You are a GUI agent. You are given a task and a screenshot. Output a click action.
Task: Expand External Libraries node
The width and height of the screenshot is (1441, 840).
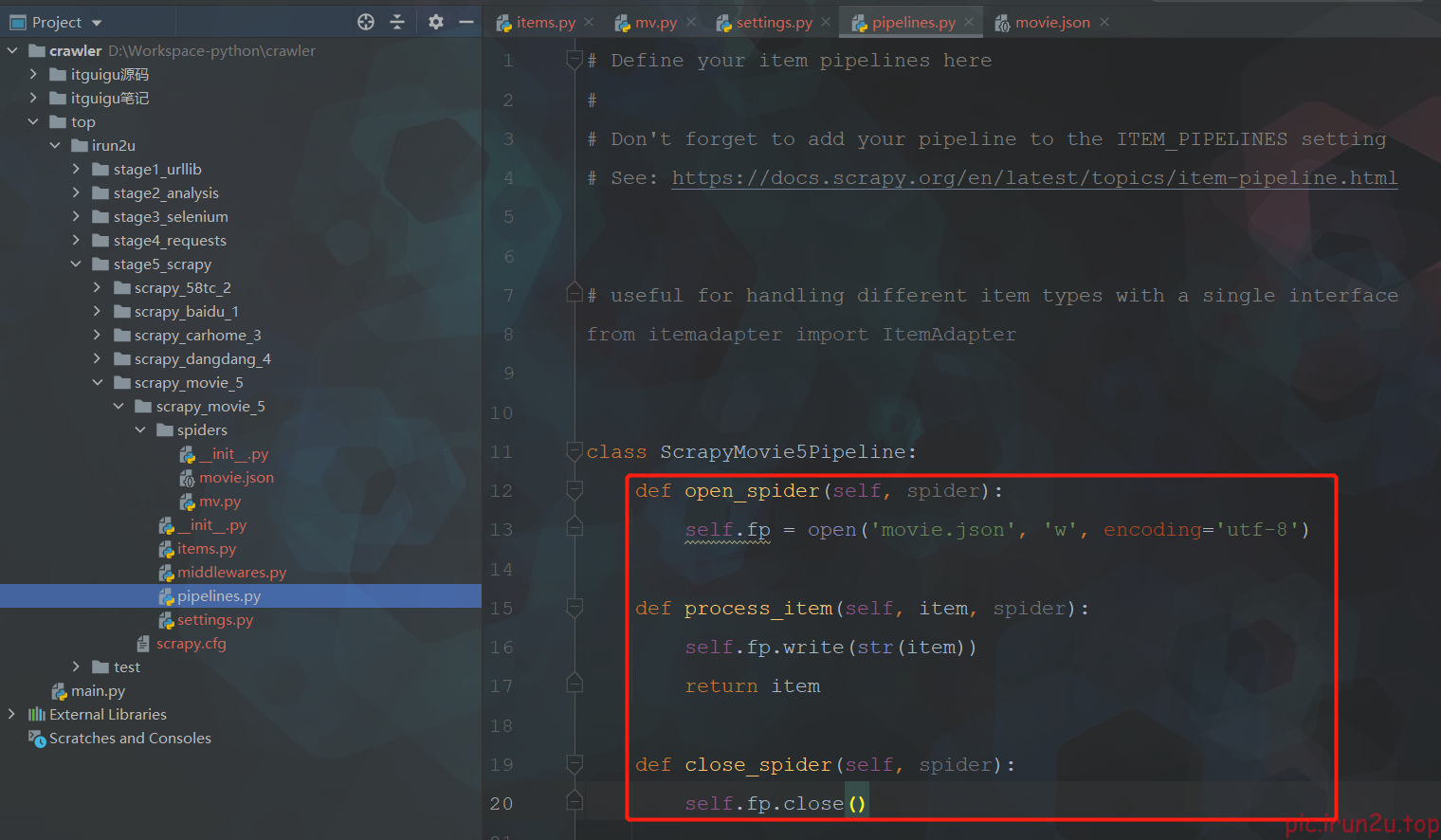[x=11, y=714]
